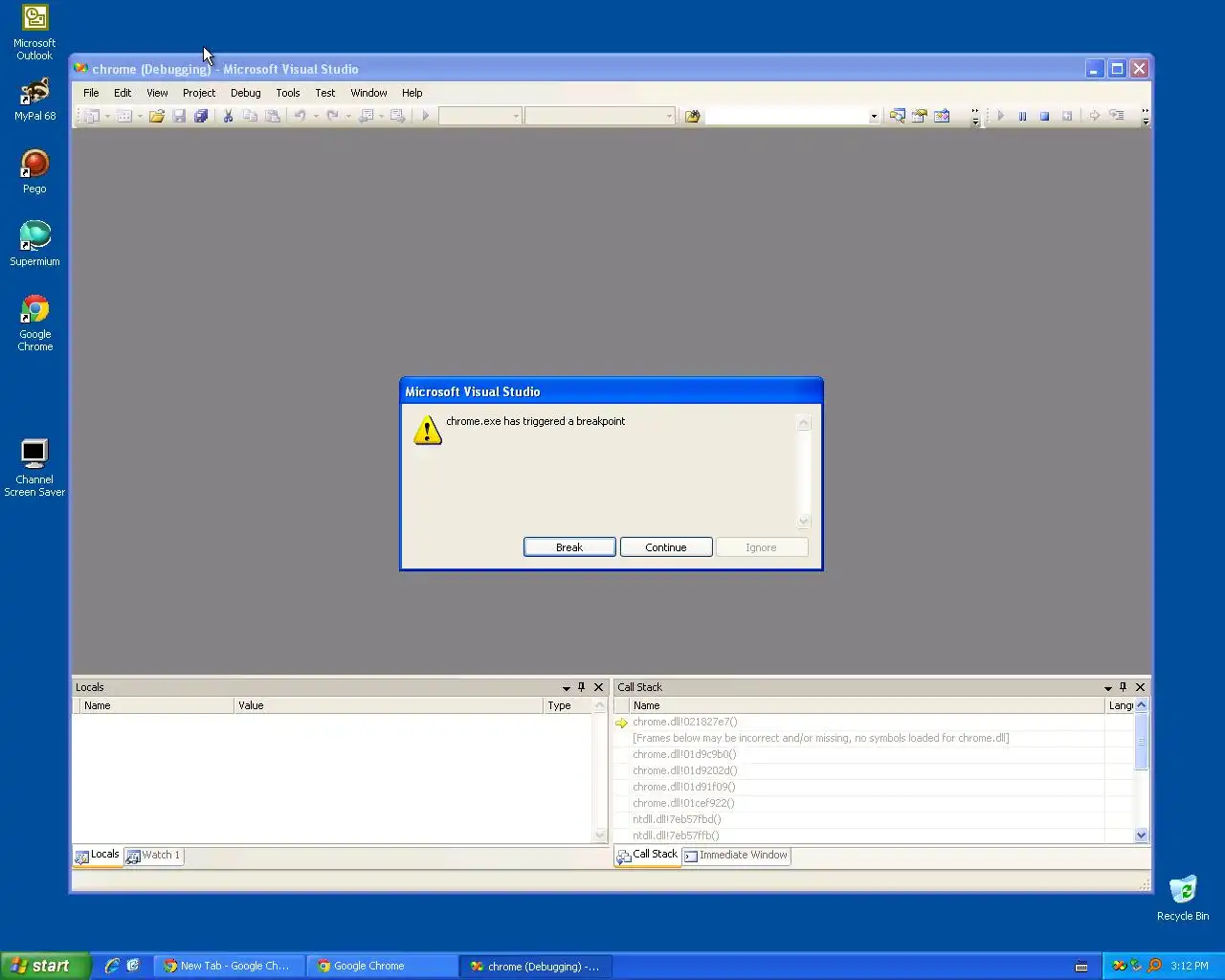Viewport: 1225px width, 980px height.
Task: Click the Navigate Forward icon
Action: click(x=397, y=116)
